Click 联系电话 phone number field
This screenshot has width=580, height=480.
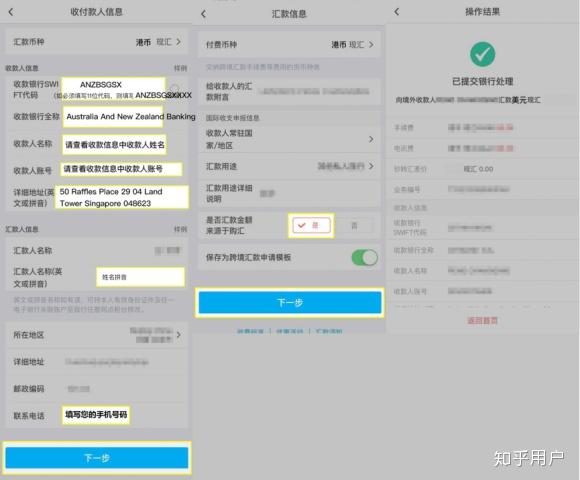click(96, 415)
